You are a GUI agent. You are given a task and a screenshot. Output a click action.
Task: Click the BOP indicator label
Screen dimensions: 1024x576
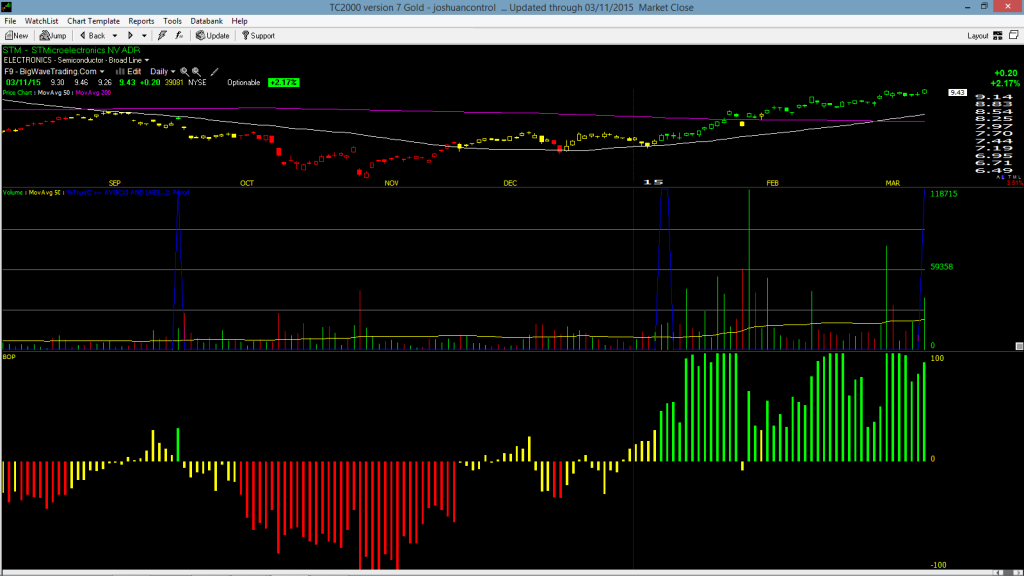click(x=9, y=357)
